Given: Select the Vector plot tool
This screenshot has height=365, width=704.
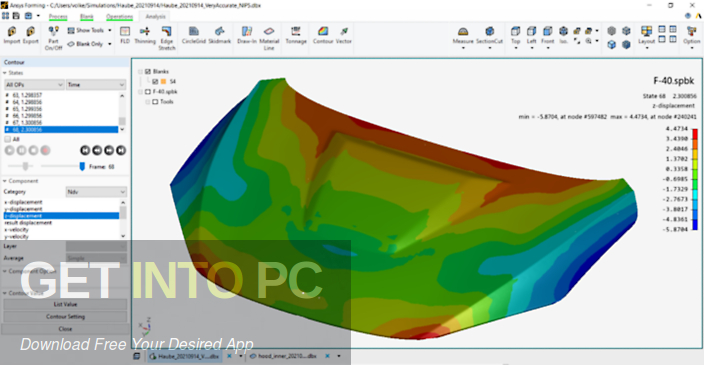Looking at the screenshot, I should tap(343, 35).
